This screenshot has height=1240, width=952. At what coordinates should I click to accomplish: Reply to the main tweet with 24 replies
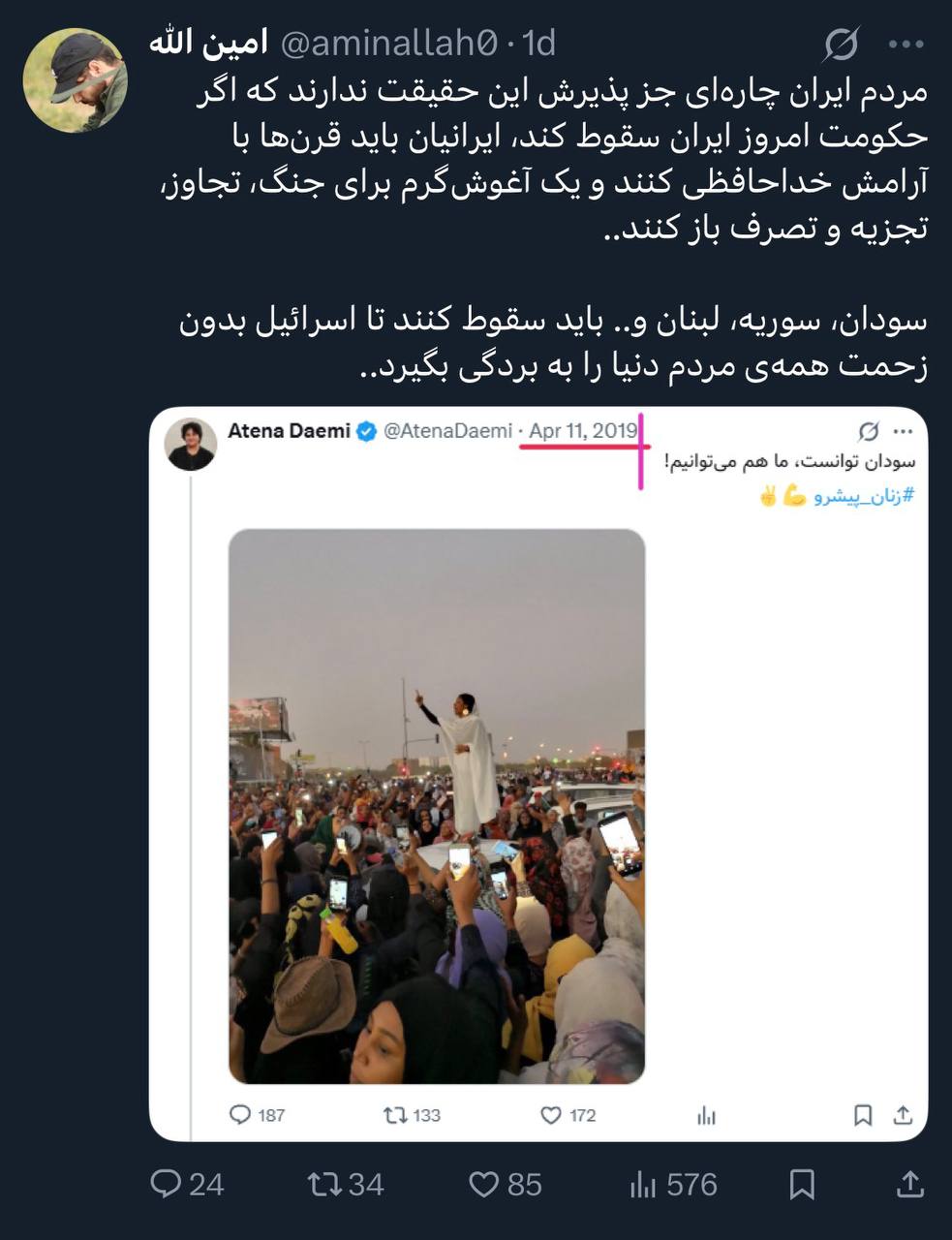click(x=188, y=1184)
